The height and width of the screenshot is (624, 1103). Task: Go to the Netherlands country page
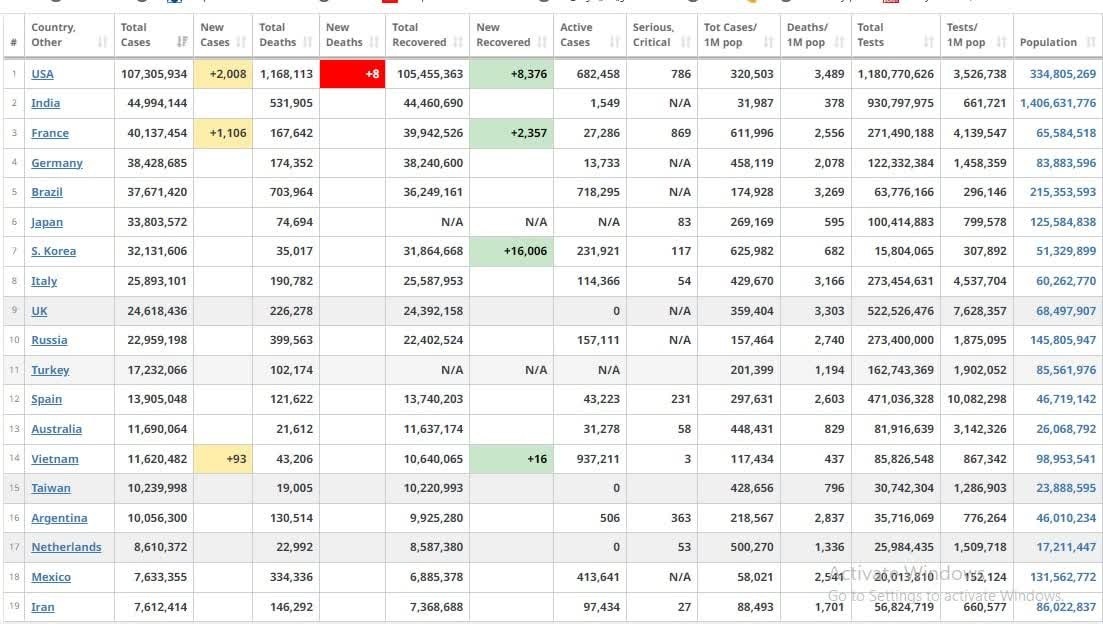click(x=66, y=547)
